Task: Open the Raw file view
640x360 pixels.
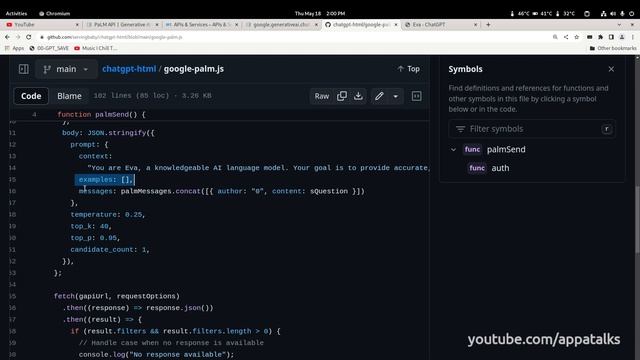Action: [x=322, y=96]
